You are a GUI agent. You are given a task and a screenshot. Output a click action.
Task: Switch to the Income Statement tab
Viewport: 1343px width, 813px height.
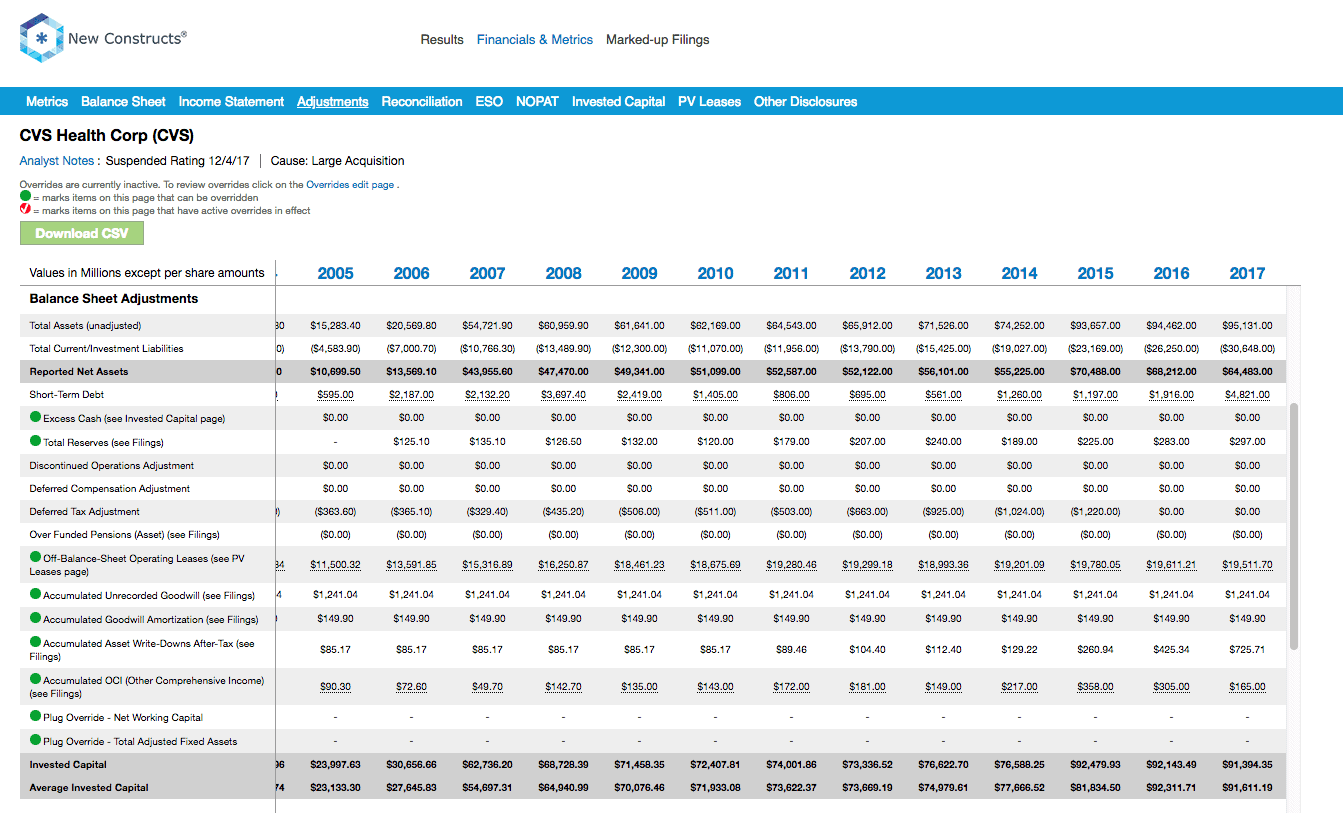tap(231, 102)
